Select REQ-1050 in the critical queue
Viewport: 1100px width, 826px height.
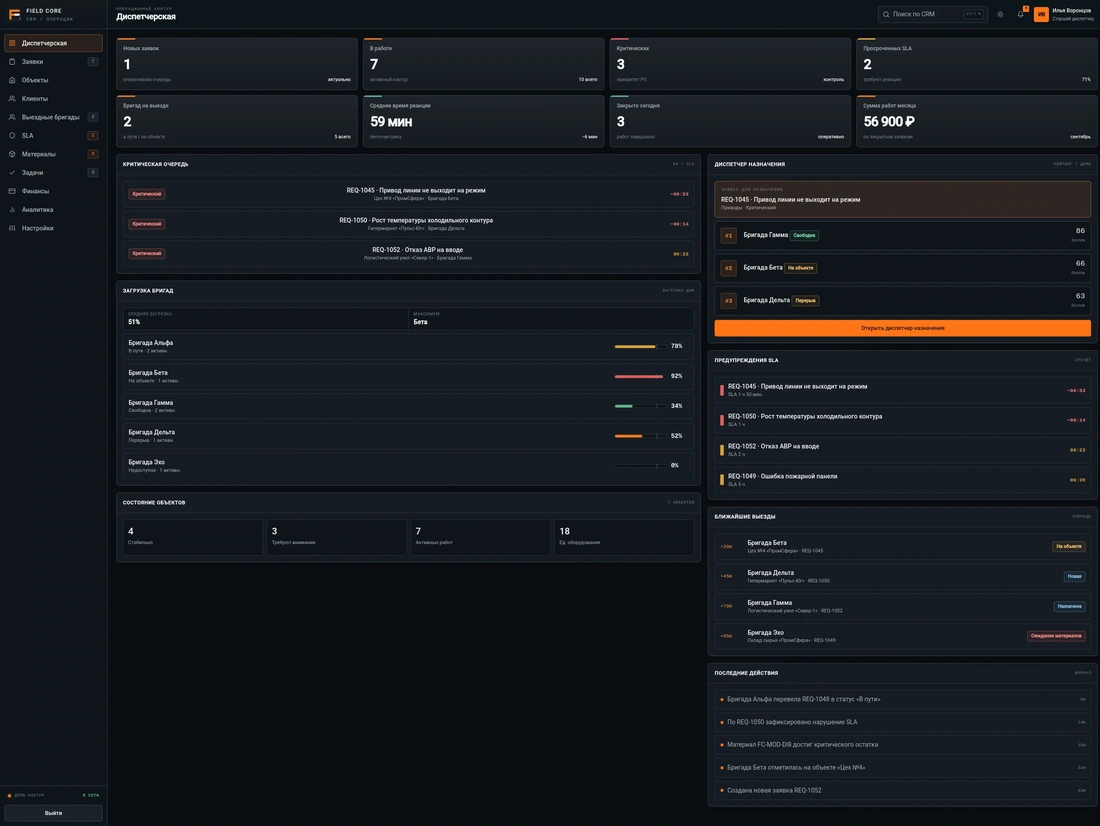408,224
